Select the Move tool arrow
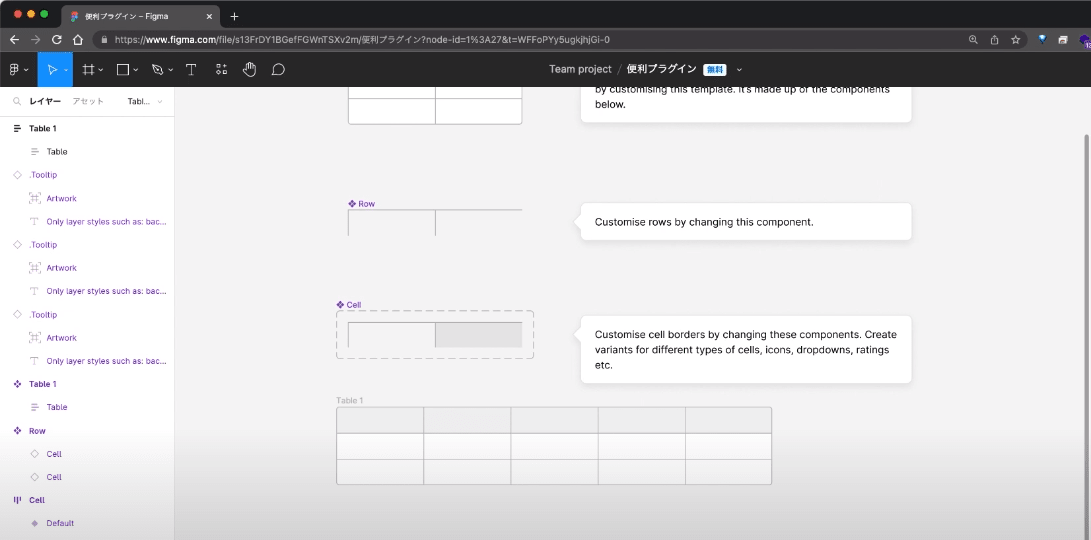The image size is (1091, 540). 51,69
